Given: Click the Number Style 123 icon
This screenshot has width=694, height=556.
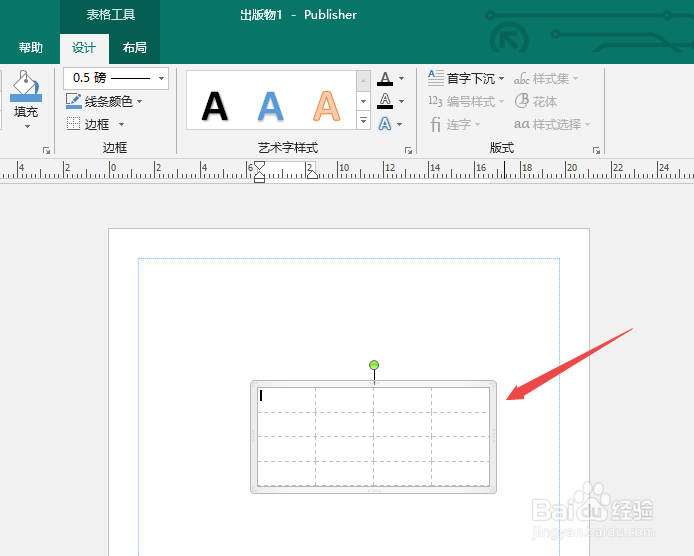Looking at the screenshot, I should [x=435, y=101].
